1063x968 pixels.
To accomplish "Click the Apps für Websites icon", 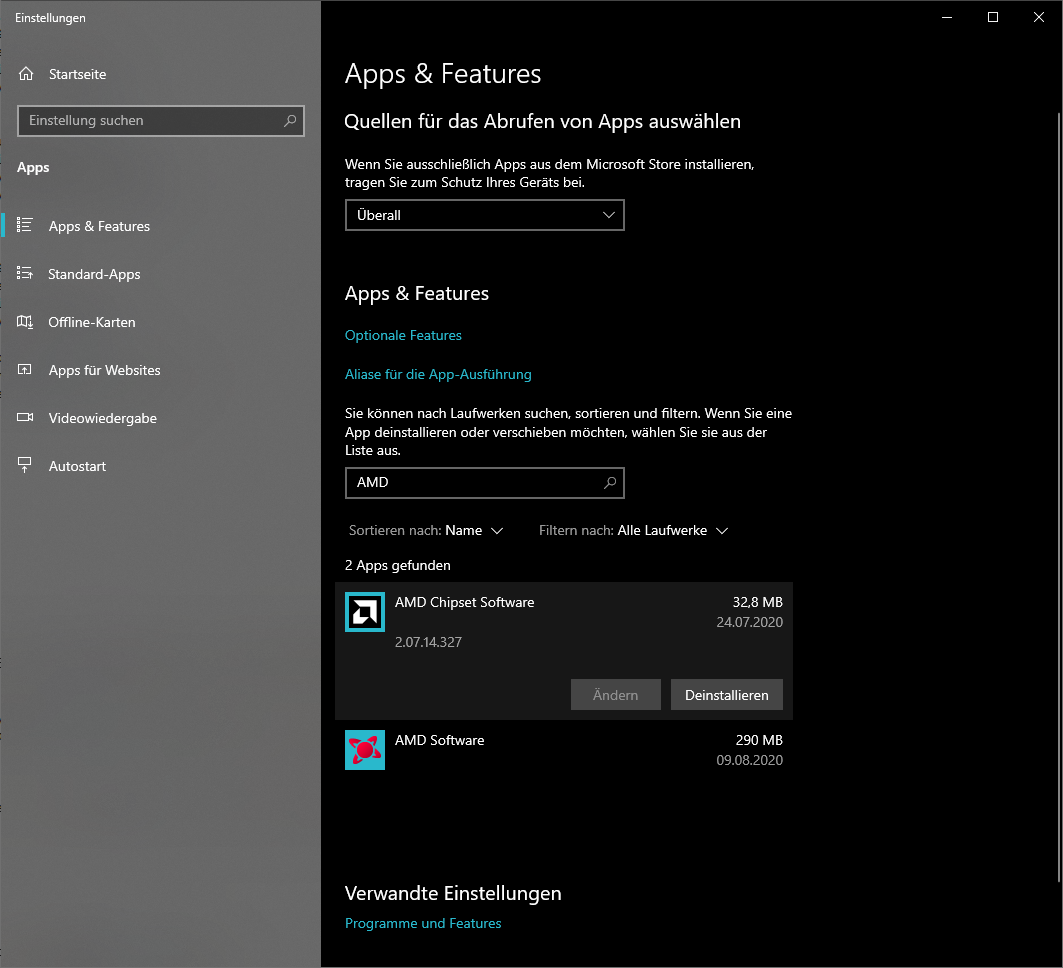I will (24, 369).
